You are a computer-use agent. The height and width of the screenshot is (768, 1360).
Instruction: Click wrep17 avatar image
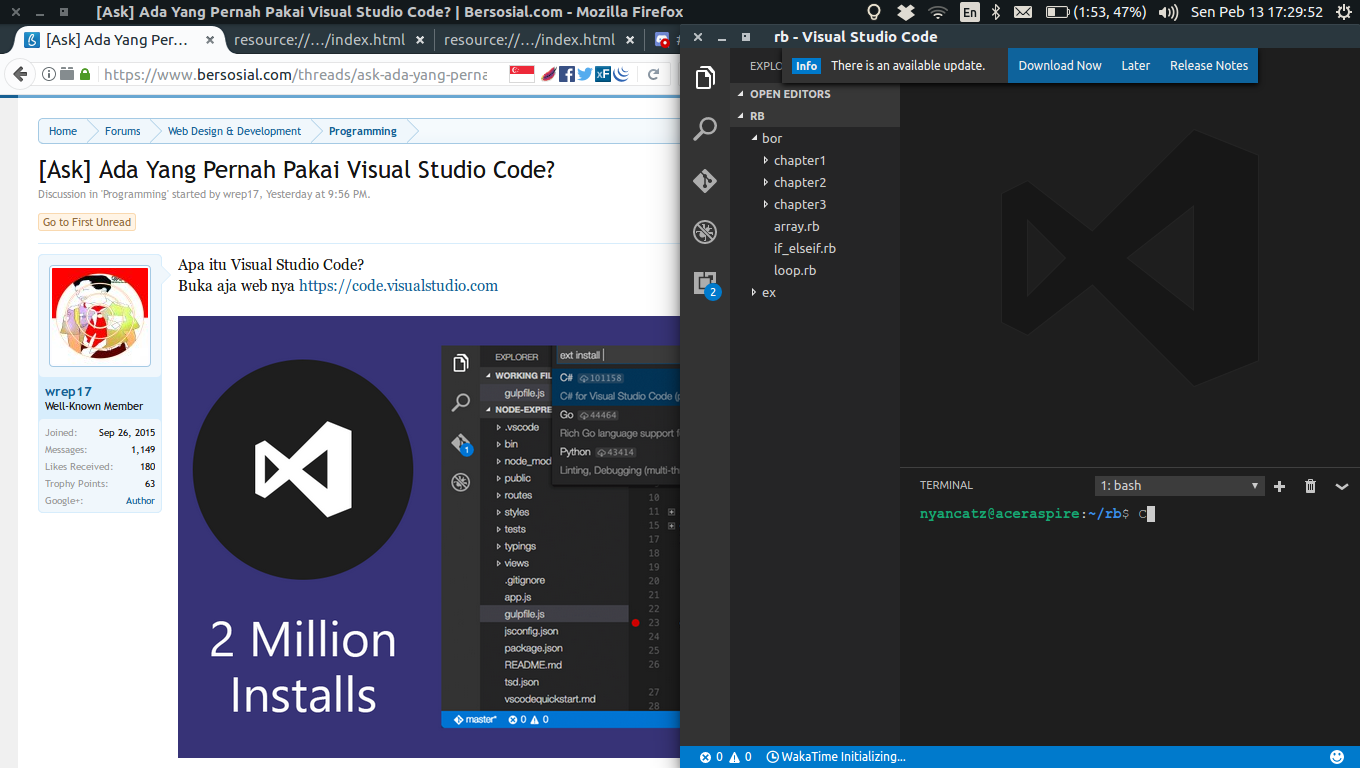pyautogui.click(x=100, y=316)
